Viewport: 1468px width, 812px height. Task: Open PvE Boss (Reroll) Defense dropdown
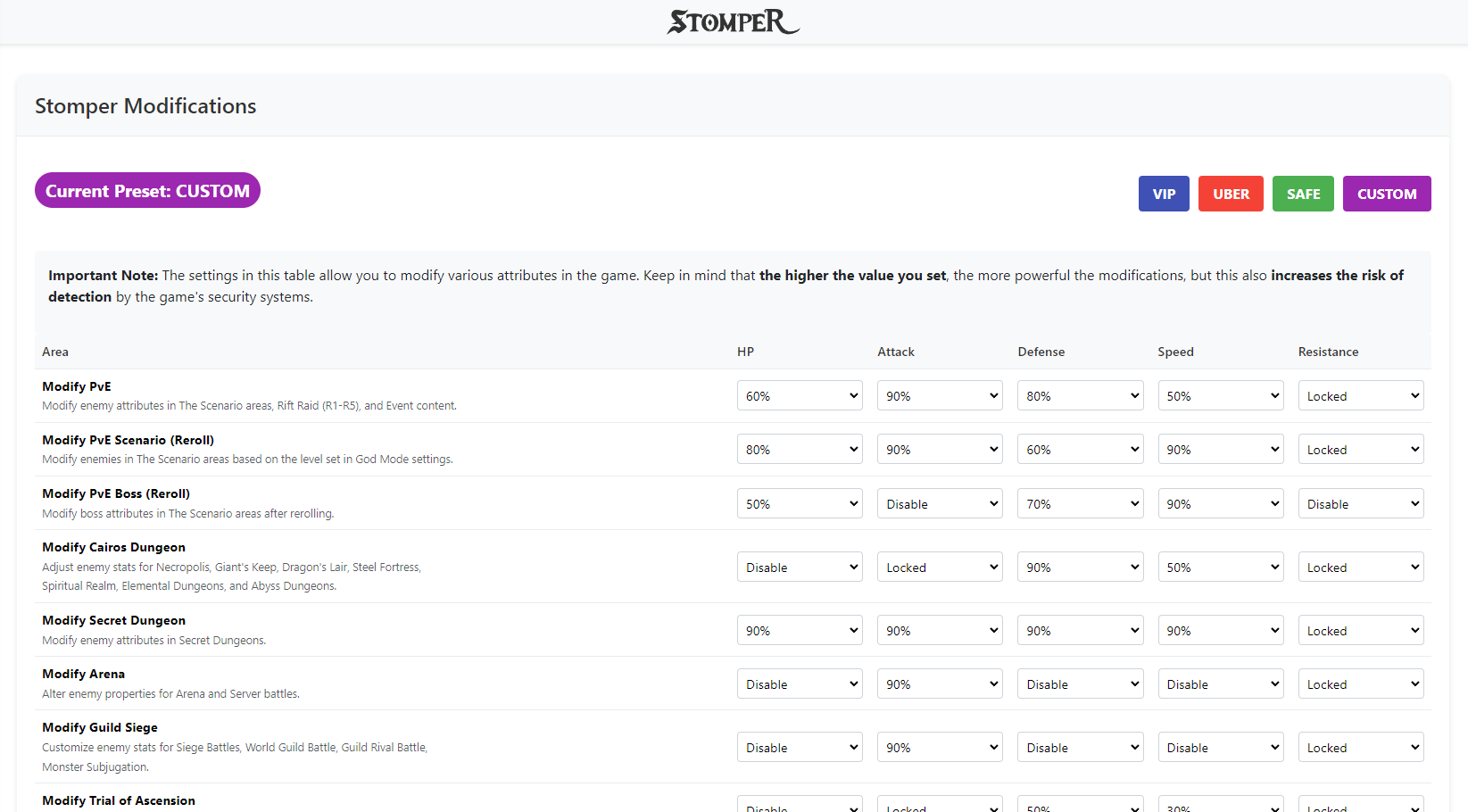(x=1080, y=503)
